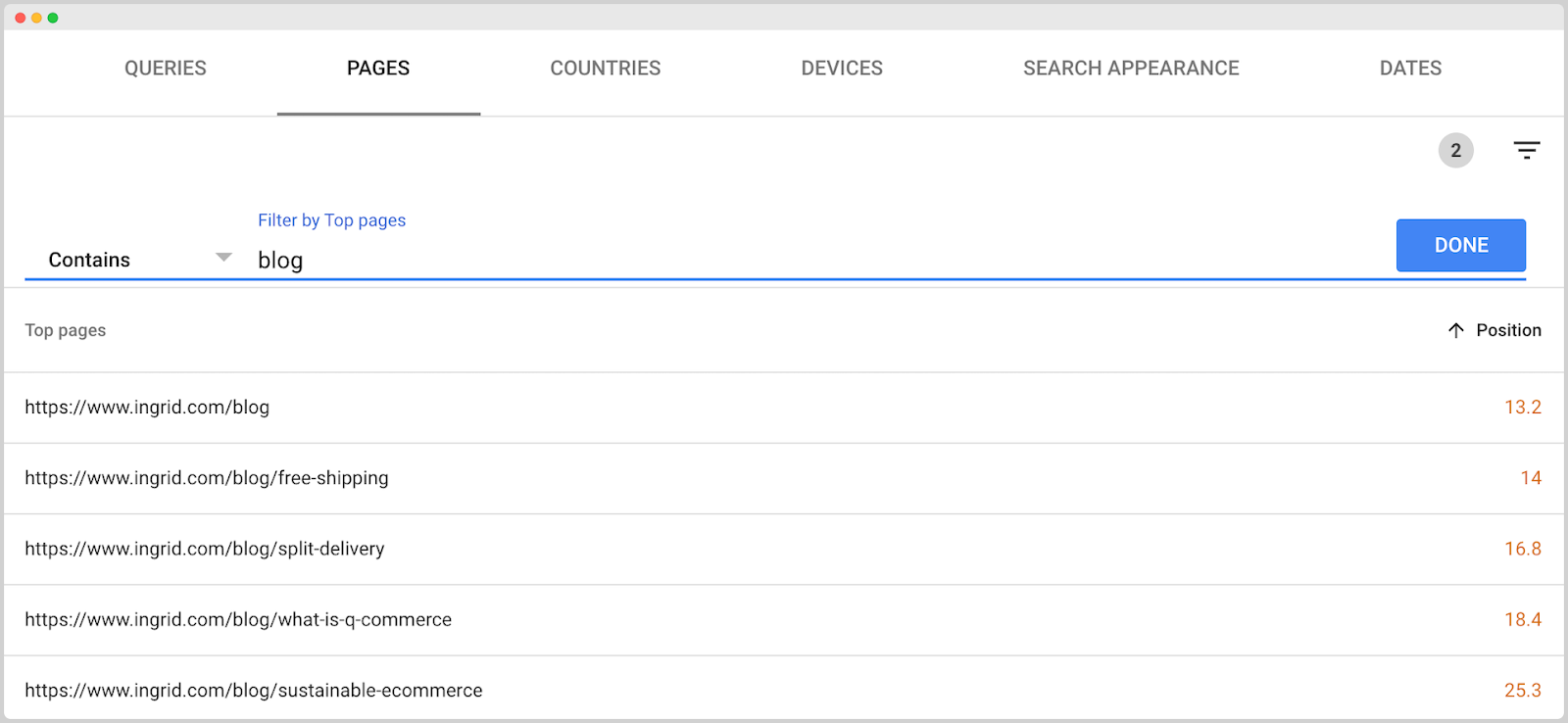Open the Contains condition dropdown
This screenshot has height=723, width=1568.
137,260
